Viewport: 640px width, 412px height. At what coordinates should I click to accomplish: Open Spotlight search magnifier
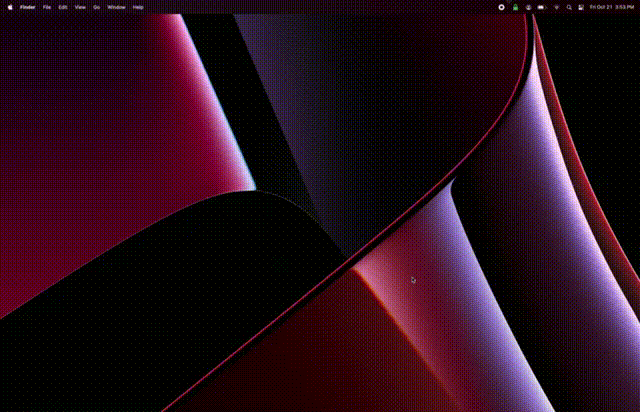[x=568, y=7]
